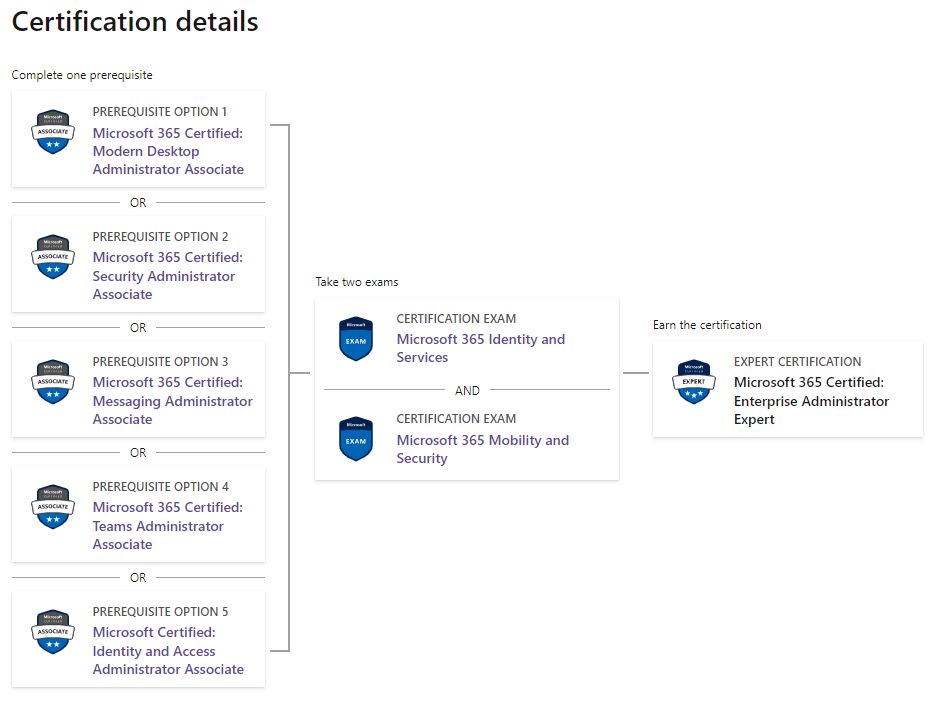Image resolution: width=936 pixels, height=701 pixels.
Task: Click the Certification details heading
Action: click(135, 22)
